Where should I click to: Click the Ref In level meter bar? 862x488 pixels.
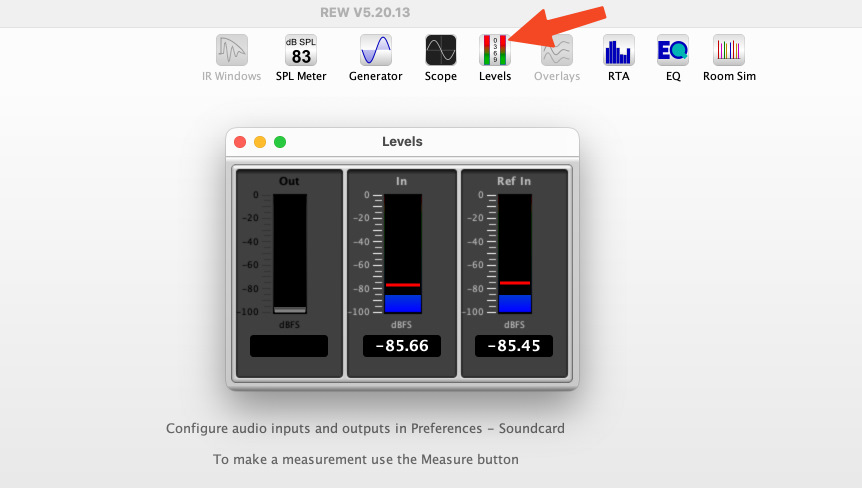point(515,254)
